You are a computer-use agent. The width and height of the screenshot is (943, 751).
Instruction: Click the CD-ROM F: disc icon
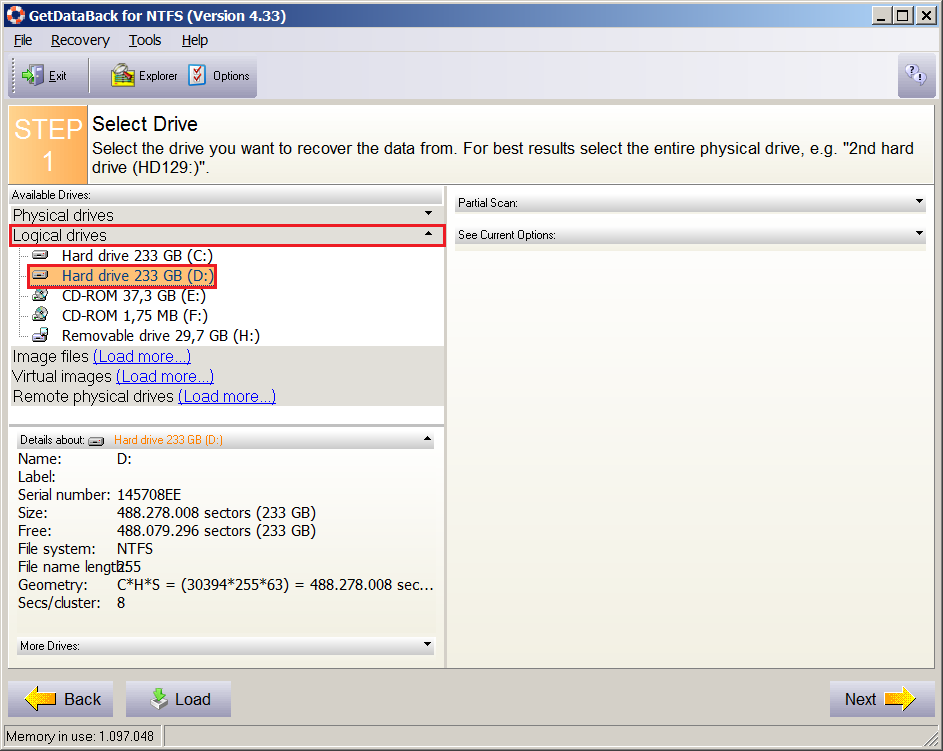pyautogui.click(x=40, y=315)
